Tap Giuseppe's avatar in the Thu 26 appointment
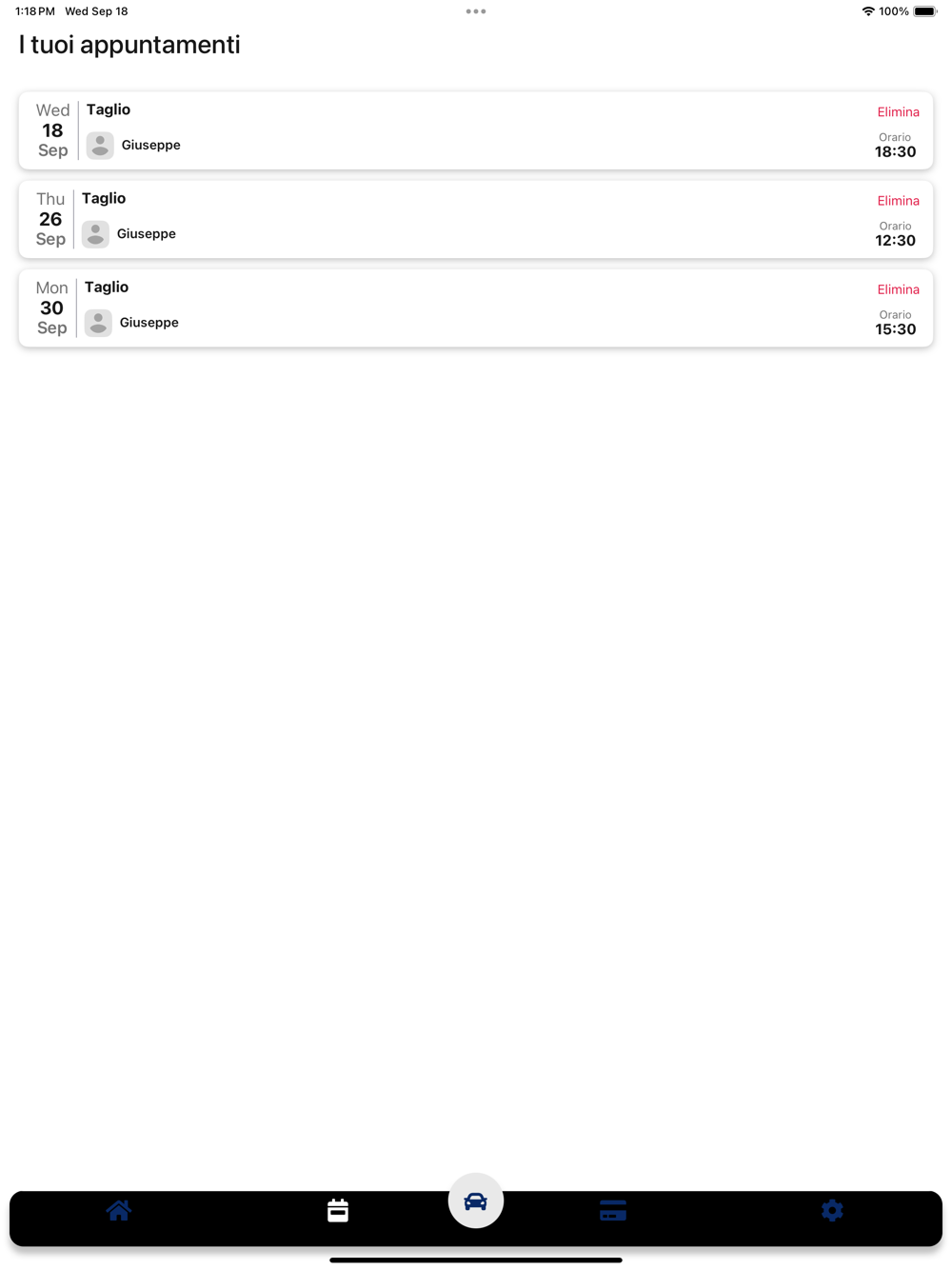952x1270 pixels. (95, 234)
